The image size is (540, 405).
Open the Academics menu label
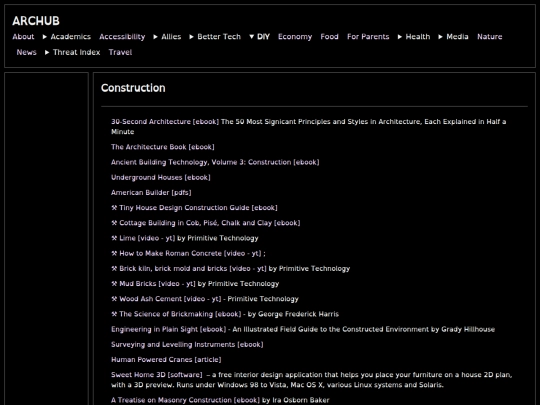pyautogui.click(x=71, y=37)
